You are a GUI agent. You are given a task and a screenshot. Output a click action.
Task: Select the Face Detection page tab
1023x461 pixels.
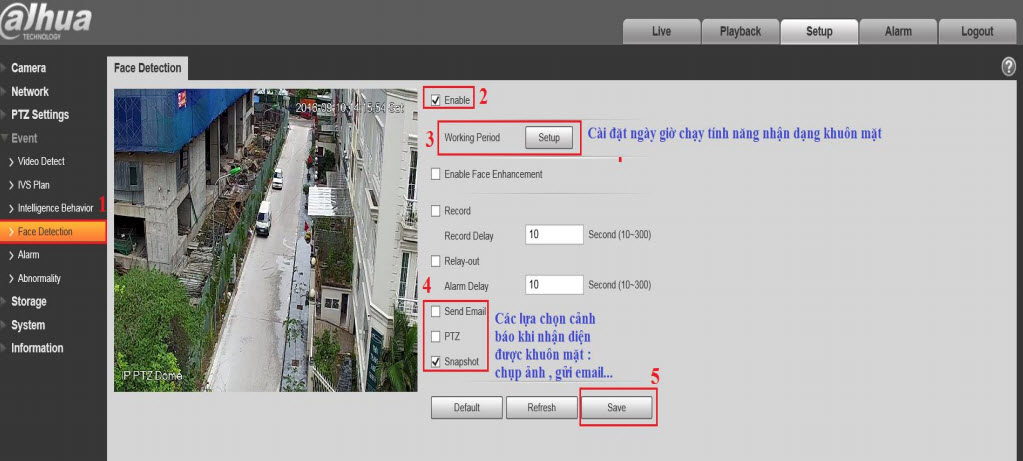[x=147, y=68]
